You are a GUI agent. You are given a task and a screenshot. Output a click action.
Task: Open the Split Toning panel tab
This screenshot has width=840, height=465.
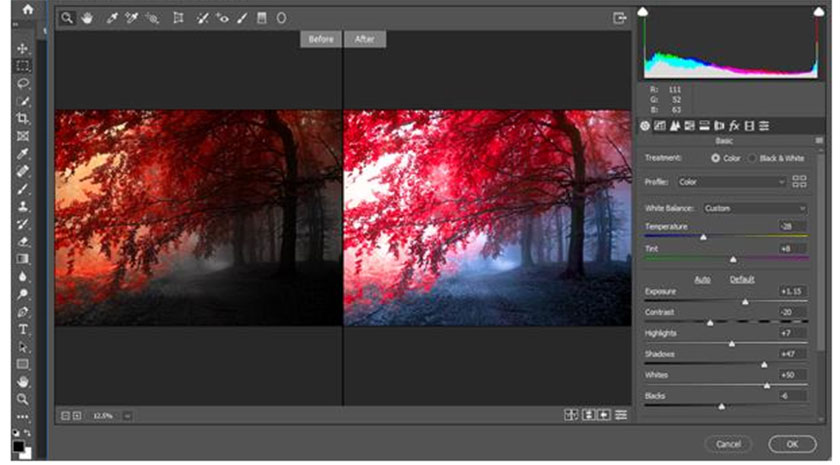point(704,126)
